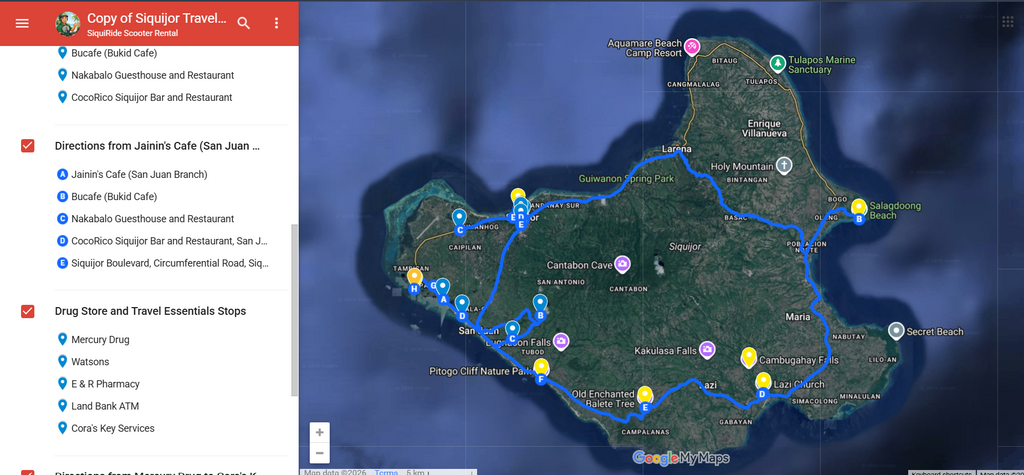Image resolution: width=1024 pixels, height=475 pixels.
Task: Select E & R Pharmacy entry
Action: 105,384
